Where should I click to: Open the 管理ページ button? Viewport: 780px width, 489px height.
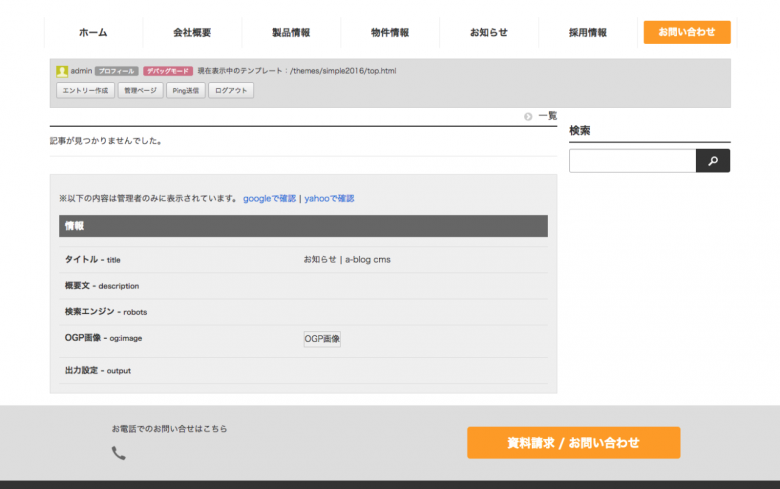[x=140, y=91]
